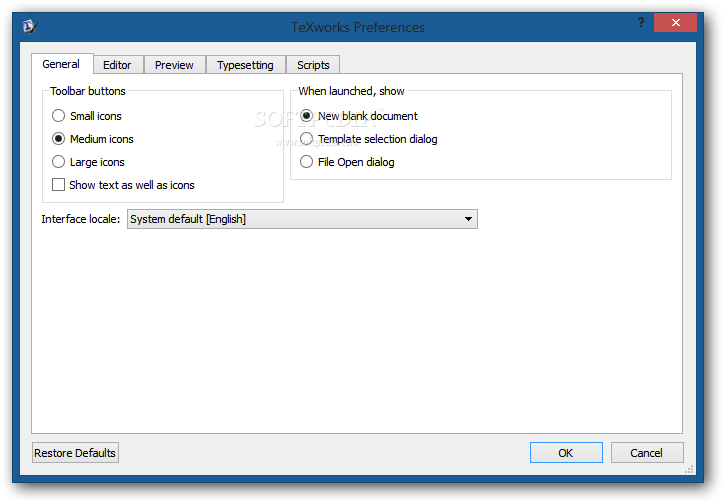Go to the Scripts tab
Image resolution: width=724 pixels, height=503 pixels.
[313, 65]
